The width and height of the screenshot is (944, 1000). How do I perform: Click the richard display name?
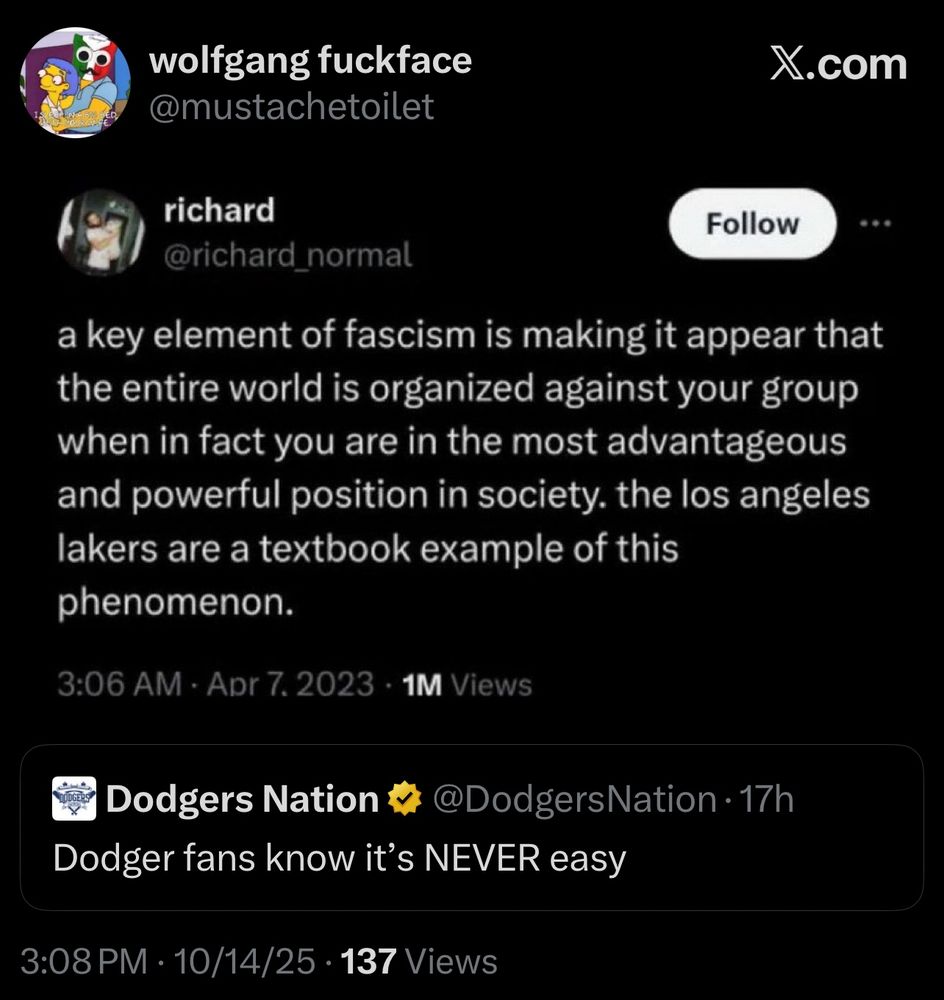point(219,210)
